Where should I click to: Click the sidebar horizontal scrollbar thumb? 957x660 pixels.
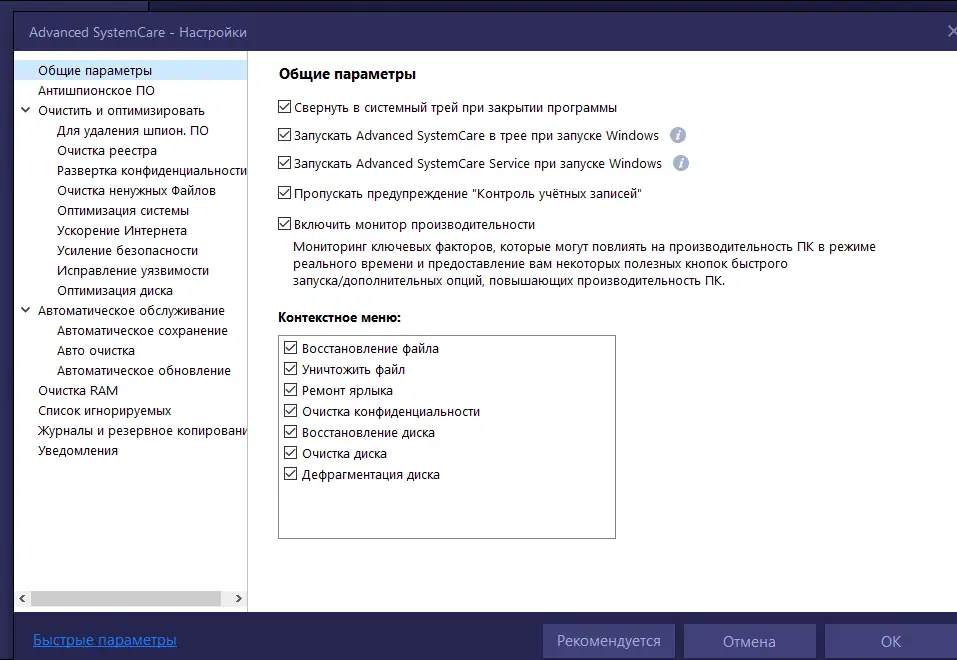coord(126,598)
